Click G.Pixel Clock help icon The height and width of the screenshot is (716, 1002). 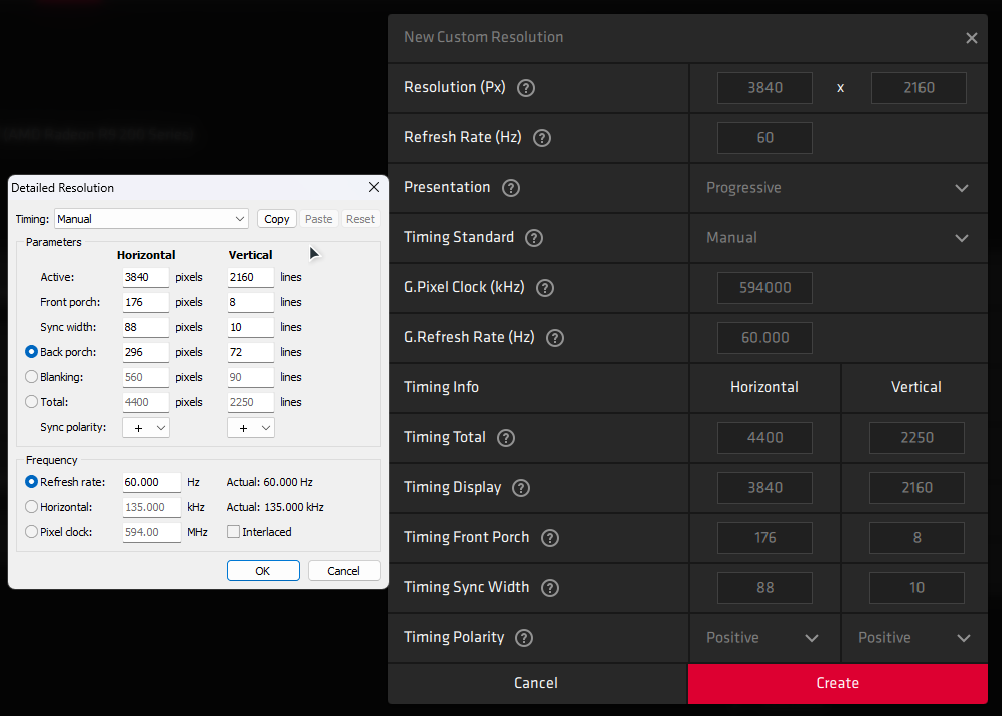pyautogui.click(x=545, y=288)
